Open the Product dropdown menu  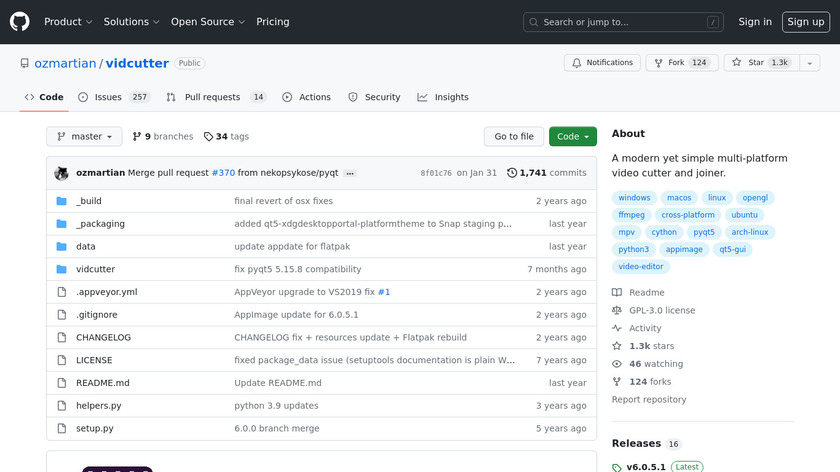coord(68,22)
